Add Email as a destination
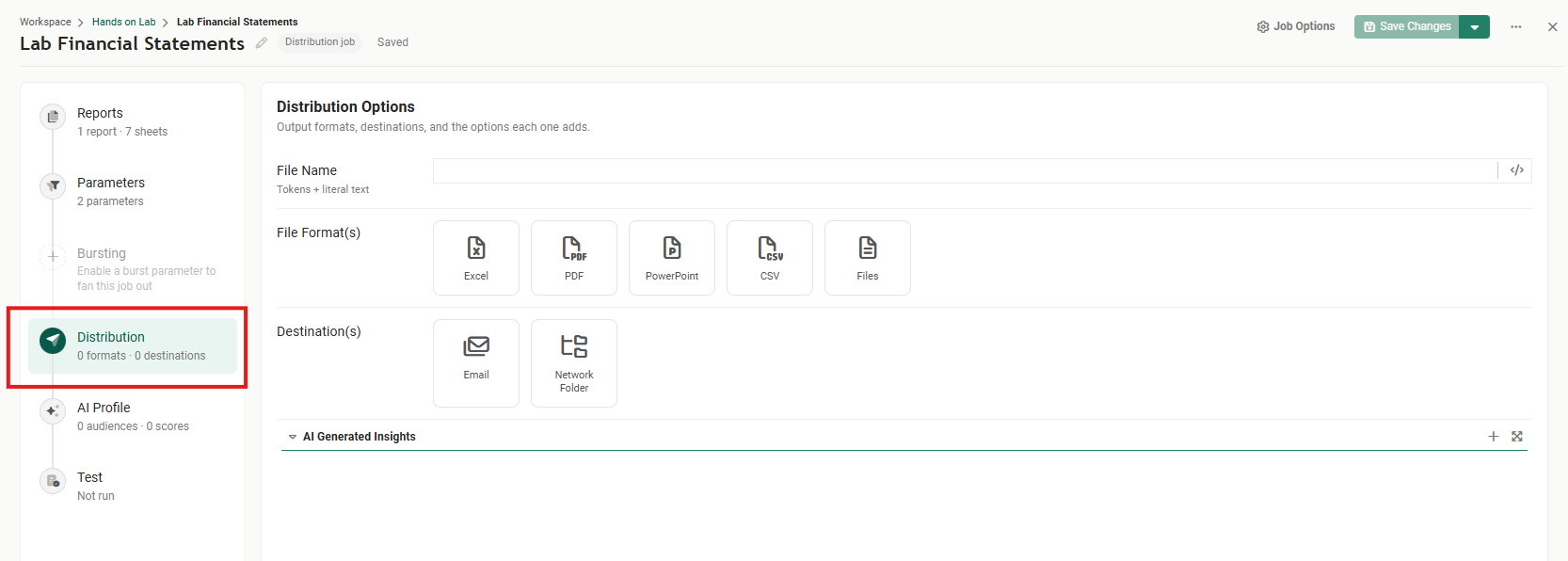1568x561 pixels. click(x=476, y=363)
